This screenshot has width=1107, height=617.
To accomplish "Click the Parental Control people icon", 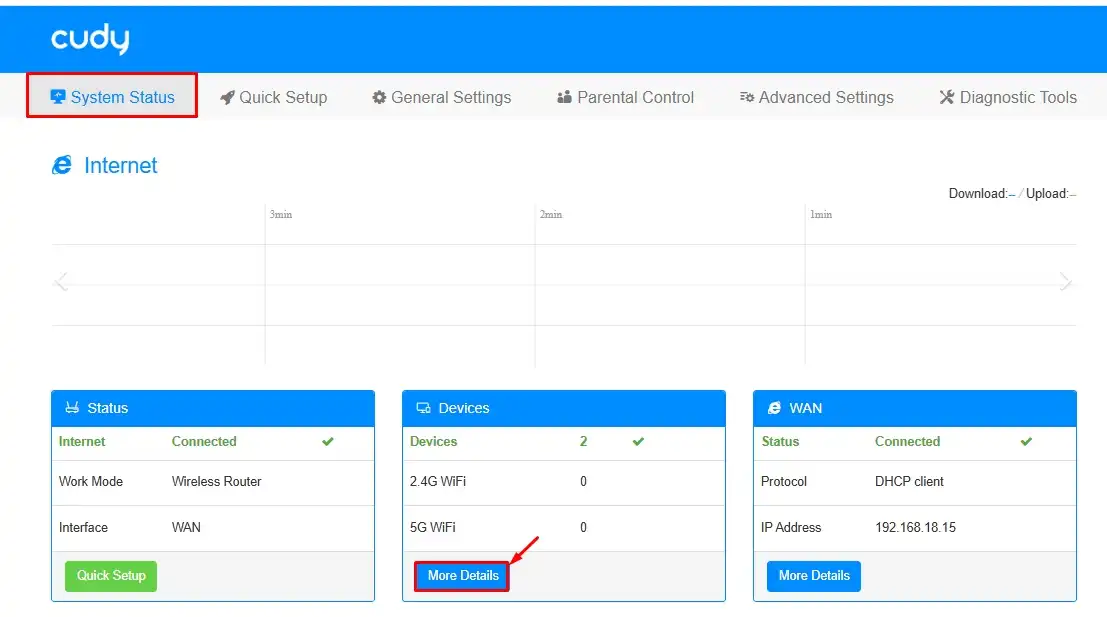I will point(564,97).
